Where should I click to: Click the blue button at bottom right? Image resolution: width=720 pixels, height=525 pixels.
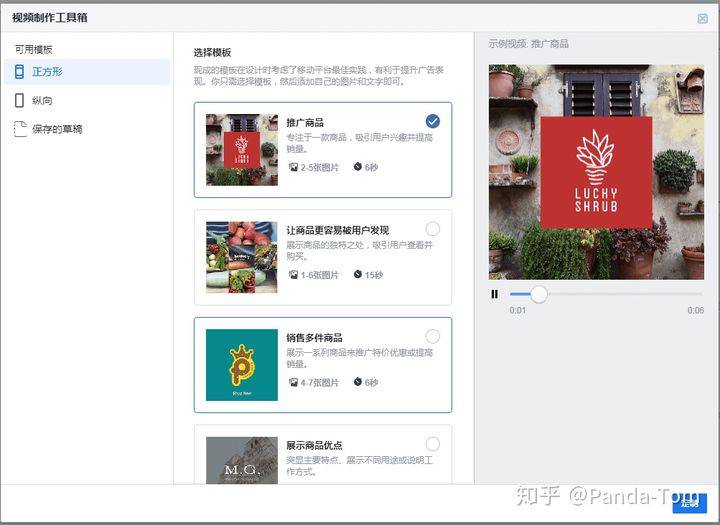[690, 502]
